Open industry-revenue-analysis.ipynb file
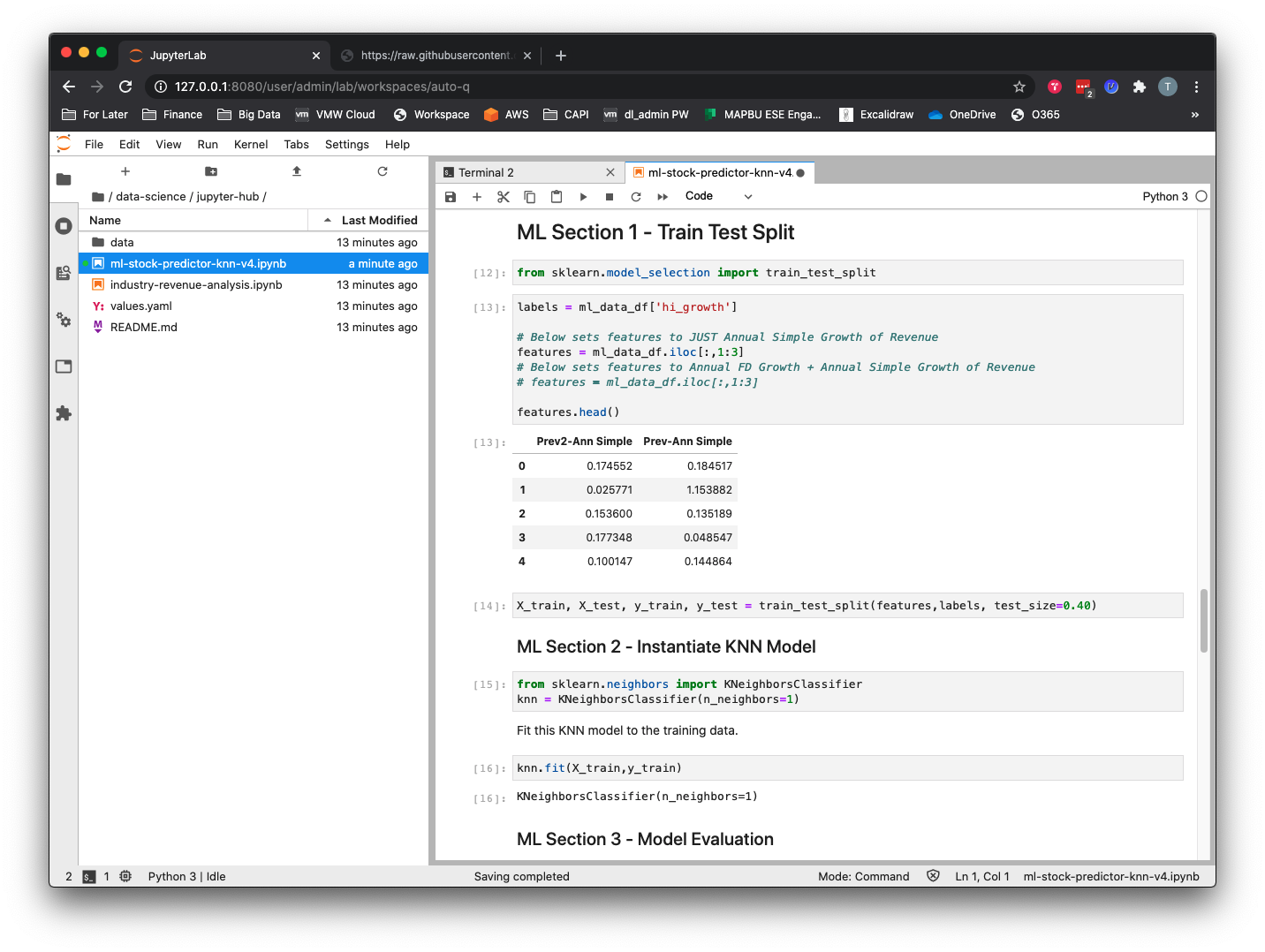 [x=196, y=285]
